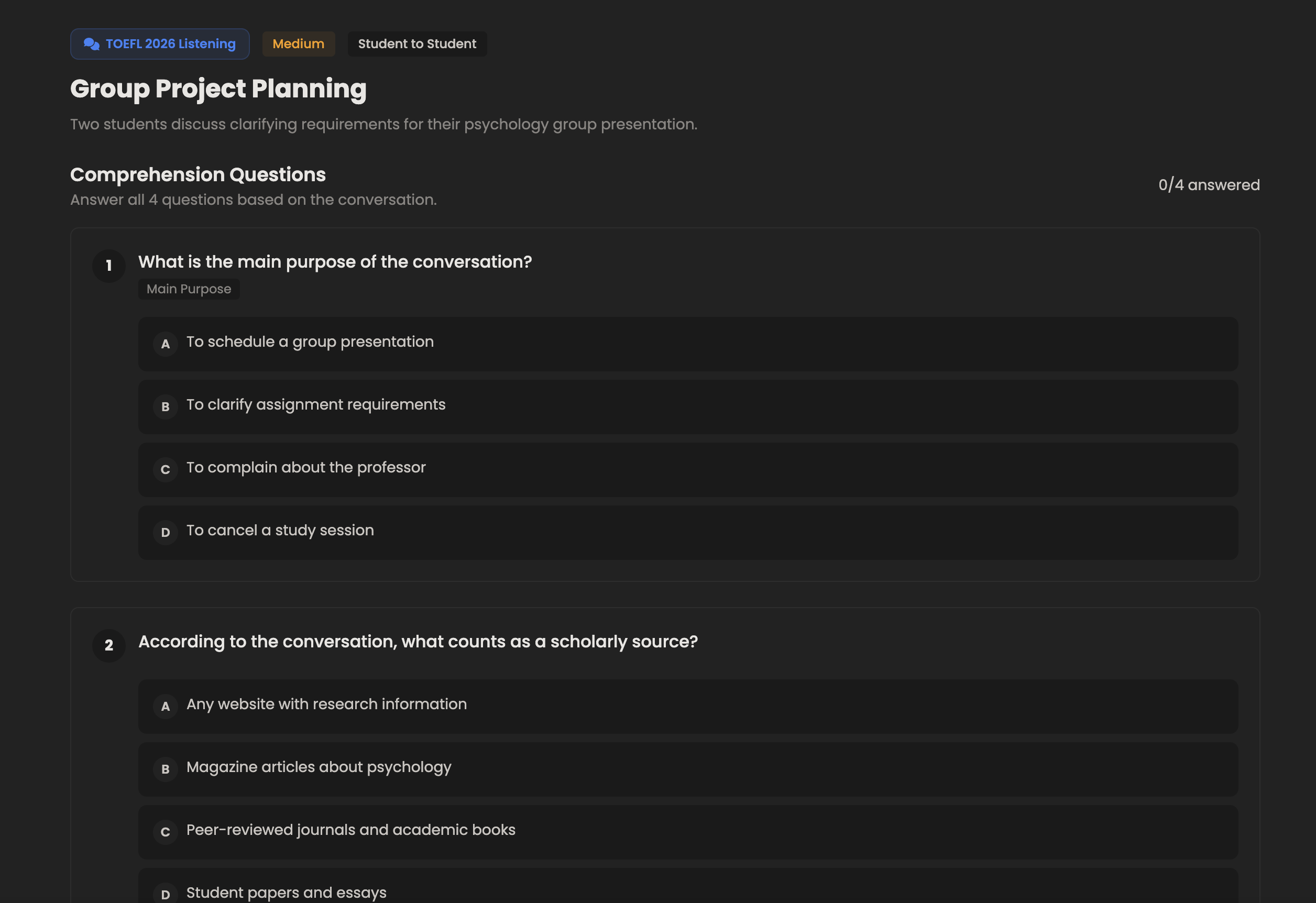Click the Main Purpose question type tag

(189, 289)
